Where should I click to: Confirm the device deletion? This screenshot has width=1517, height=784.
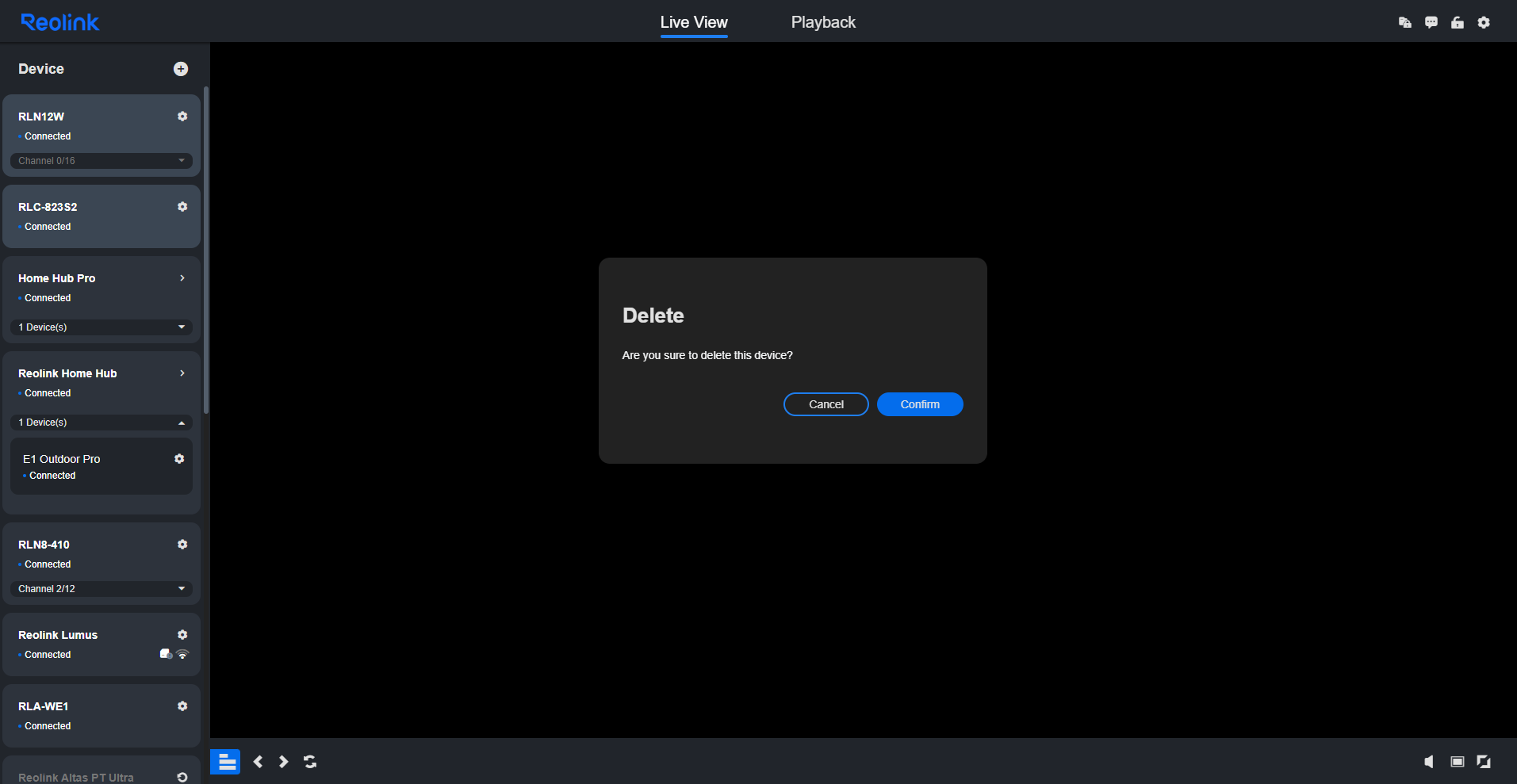(x=920, y=404)
